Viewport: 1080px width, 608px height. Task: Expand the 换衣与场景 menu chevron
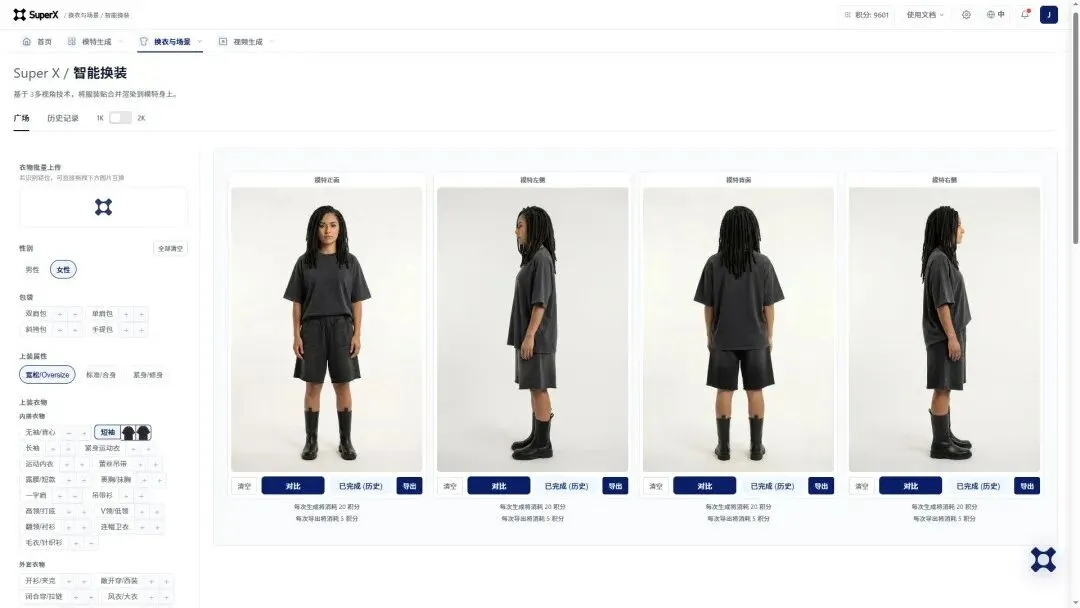pos(200,42)
